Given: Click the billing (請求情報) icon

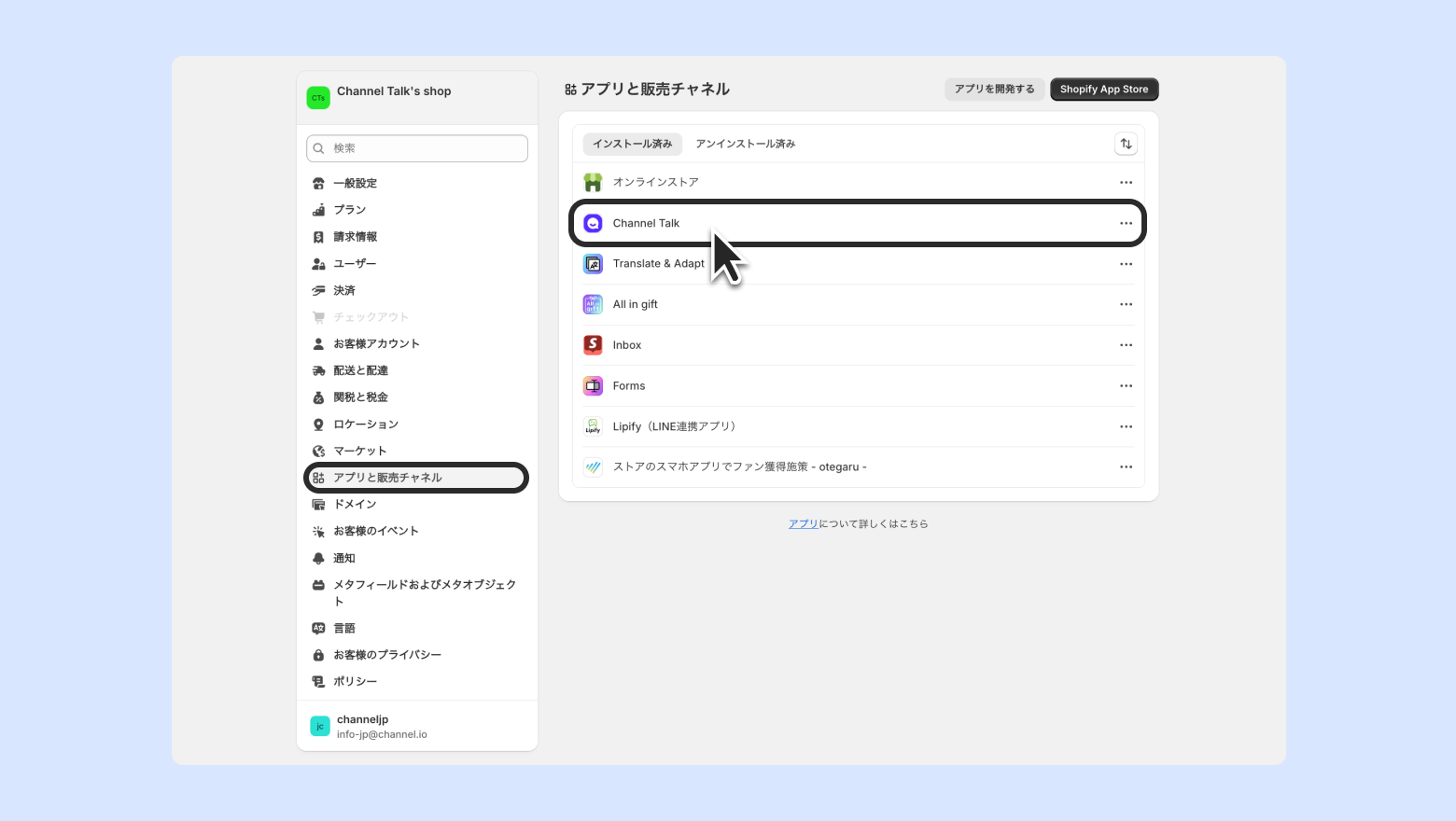Looking at the screenshot, I should (318, 237).
